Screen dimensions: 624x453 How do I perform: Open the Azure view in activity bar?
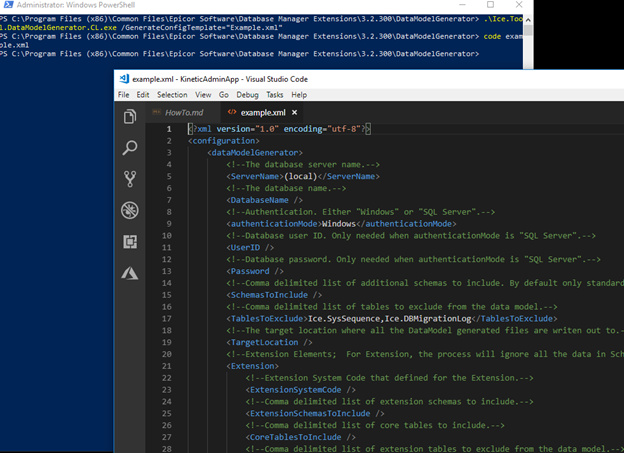click(130, 273)
